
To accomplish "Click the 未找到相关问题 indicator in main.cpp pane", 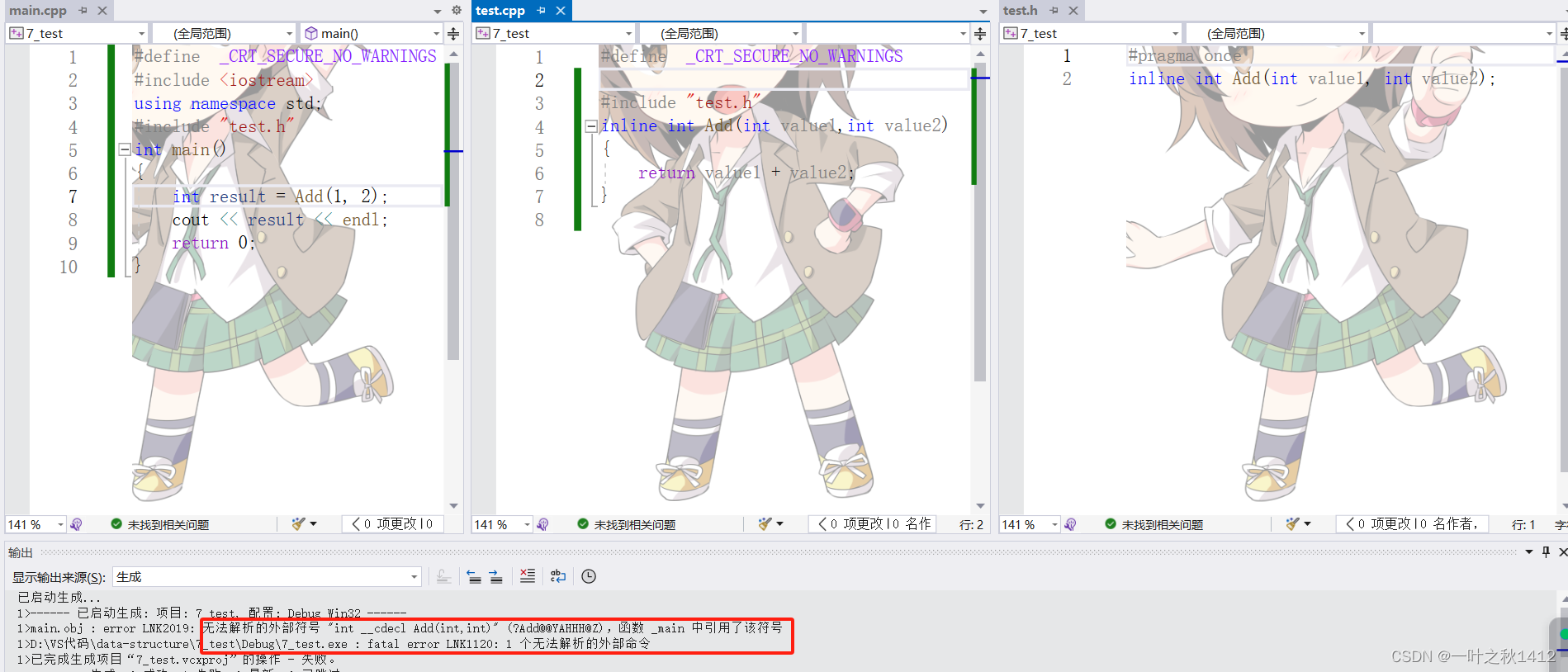I will [x=160, y=524].
